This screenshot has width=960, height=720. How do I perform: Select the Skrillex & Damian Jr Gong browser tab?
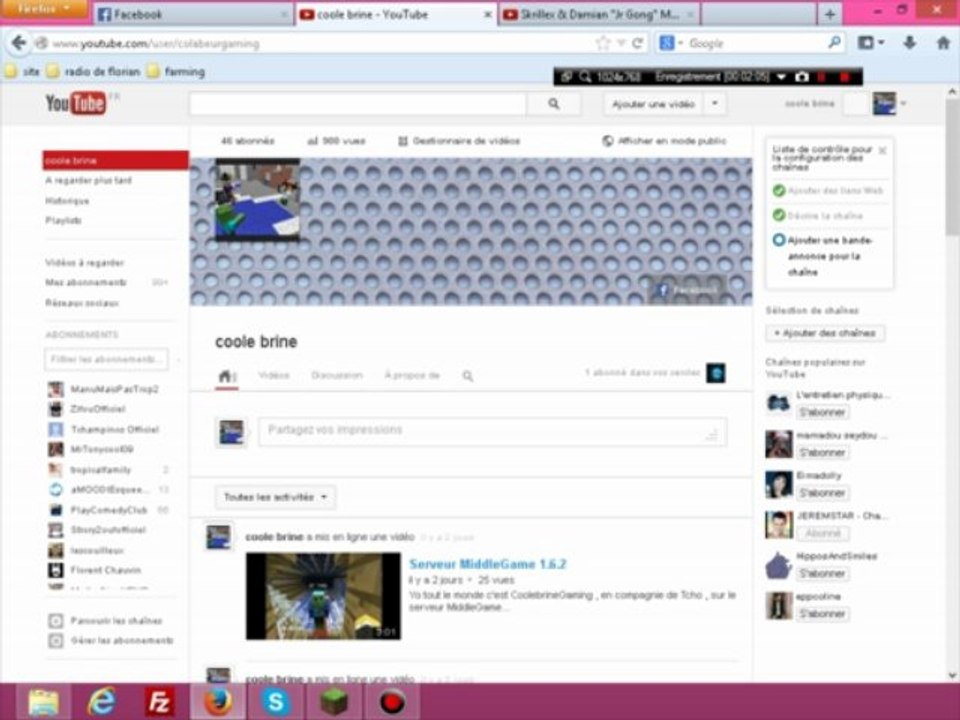click(599, 15)
